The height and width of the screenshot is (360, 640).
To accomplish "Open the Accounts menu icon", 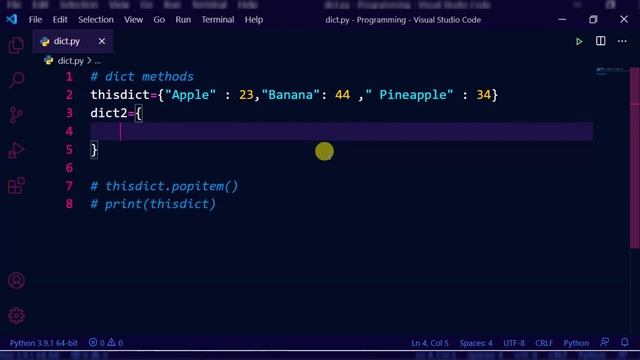I will point(16,280).
